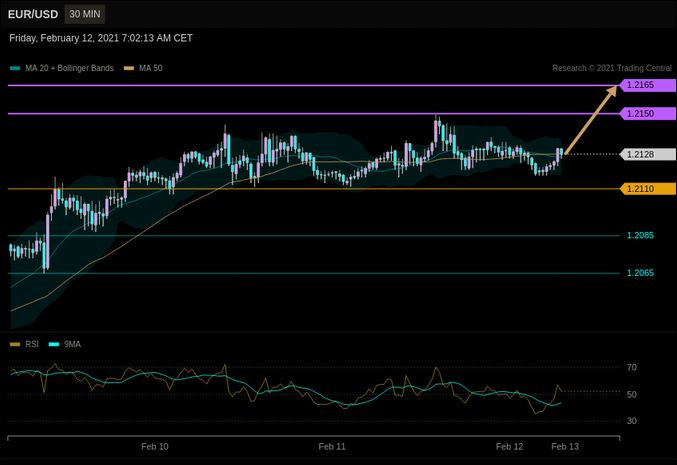This screenshot has height=465, width=677.
Task: Click the 1.2065 support level label
Action: (640, 273)
